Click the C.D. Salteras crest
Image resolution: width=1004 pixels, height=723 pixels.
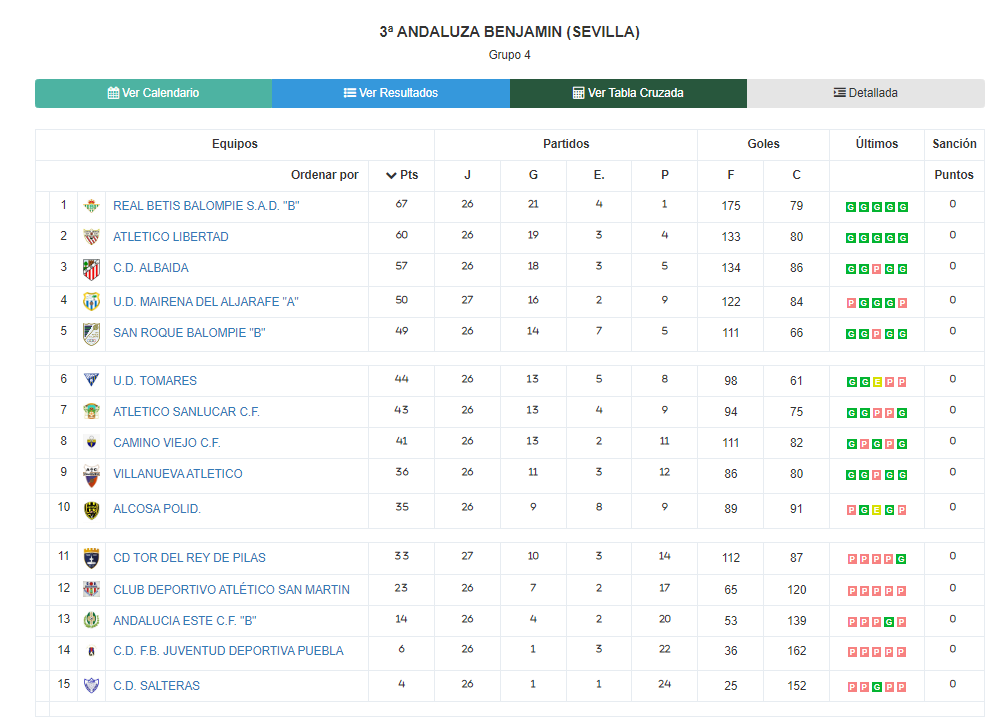tap(92, 686)
